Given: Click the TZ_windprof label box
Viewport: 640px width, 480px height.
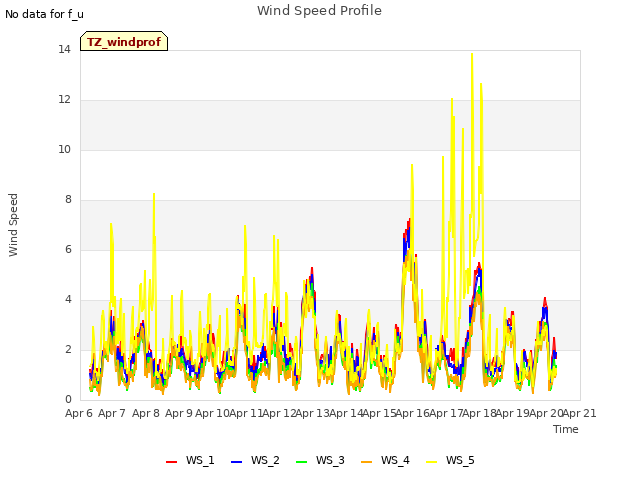Looking at the screenshot, I should click(x=124, y=41).
